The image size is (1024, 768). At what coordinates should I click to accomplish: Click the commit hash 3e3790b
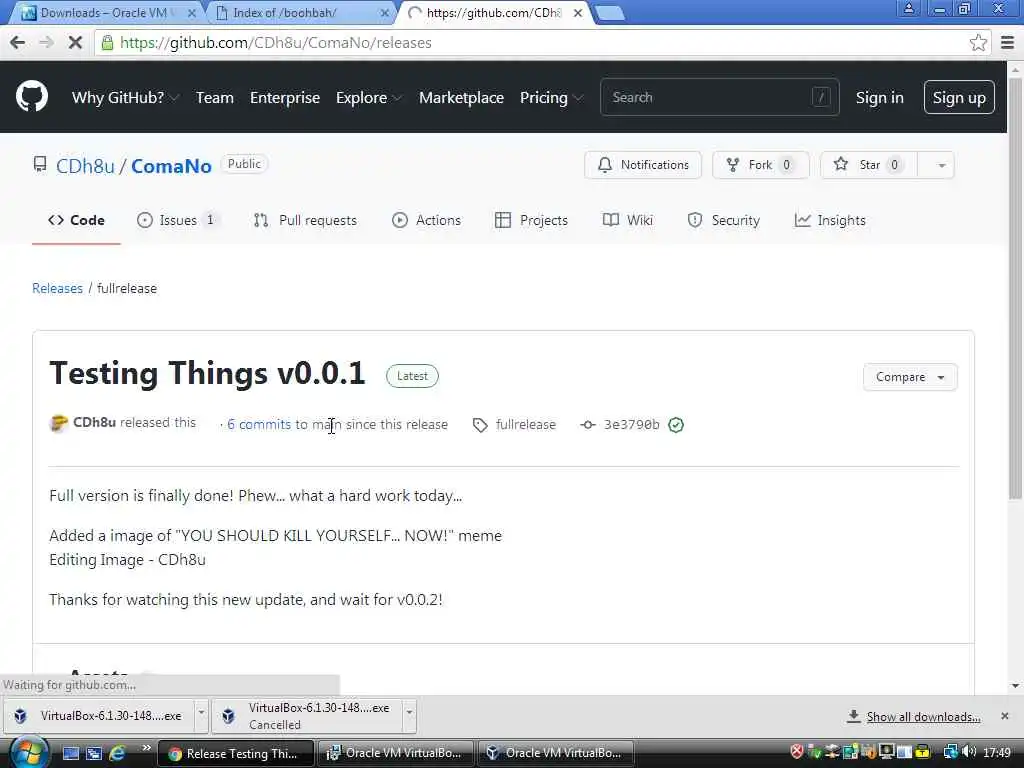632,424
